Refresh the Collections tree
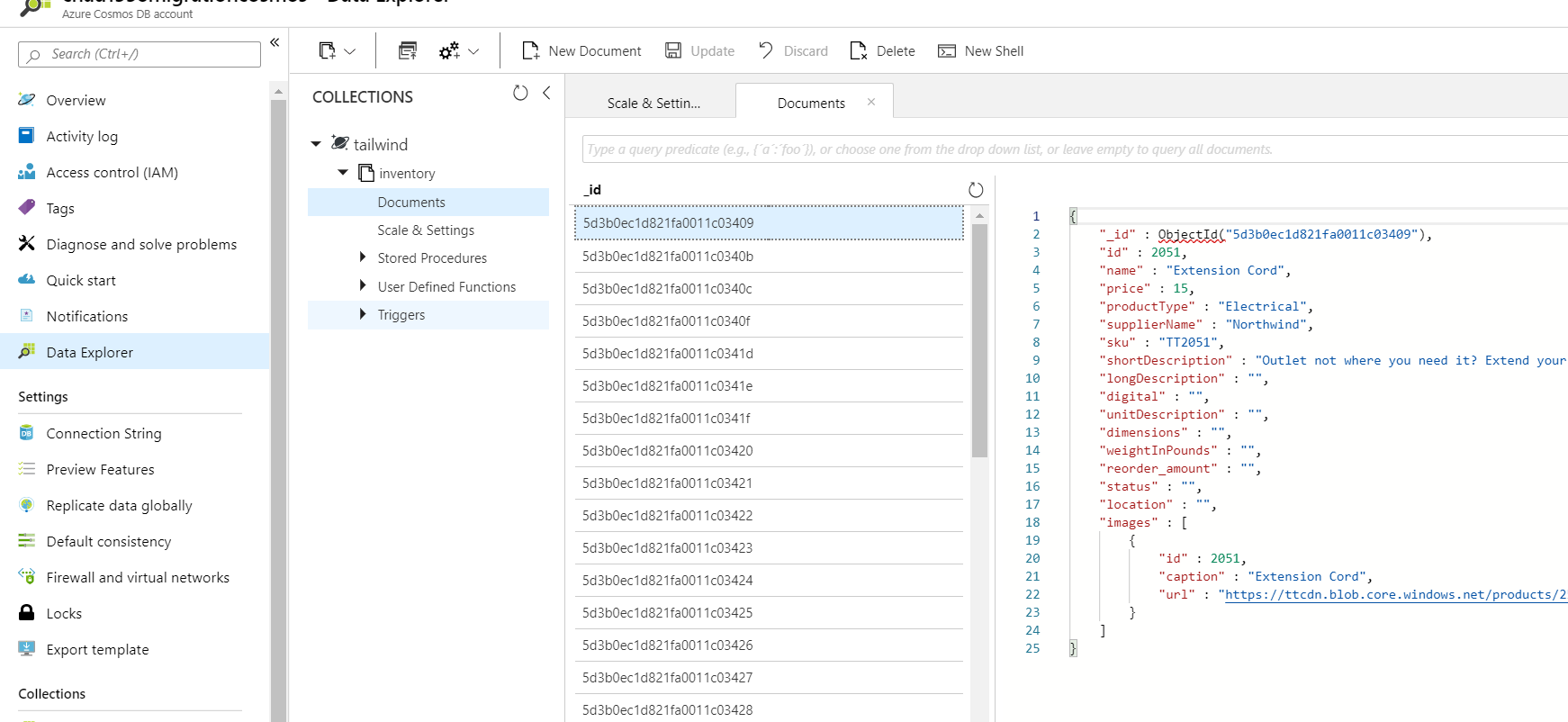The image size is (1568, 722). point(520,93)
